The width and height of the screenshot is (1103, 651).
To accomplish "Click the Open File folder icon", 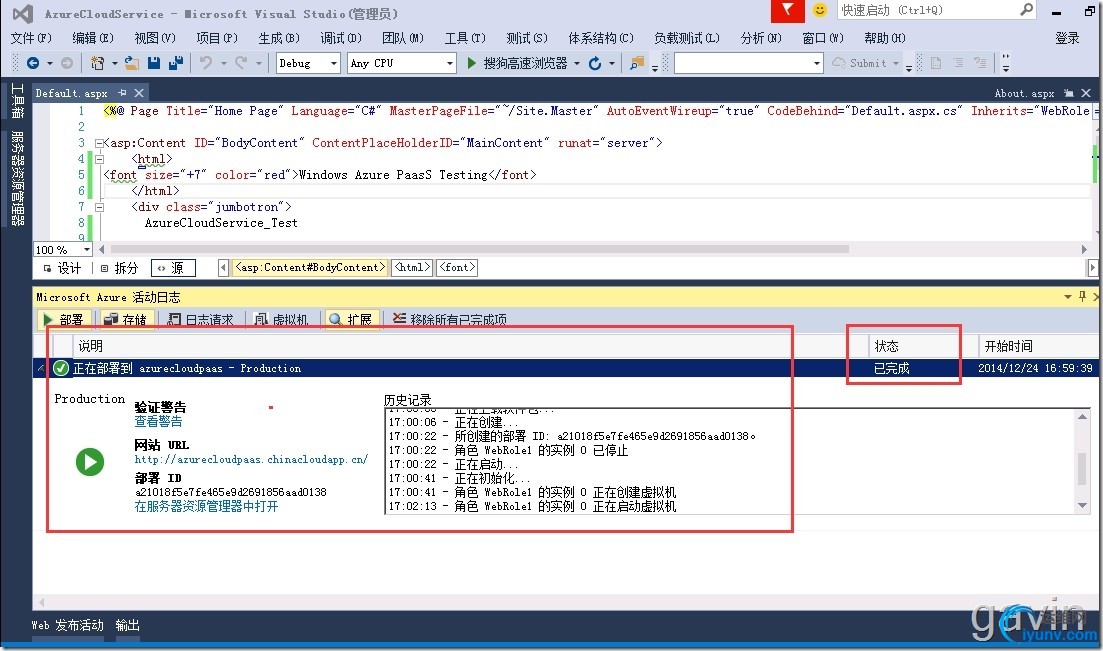I will 132,63.
